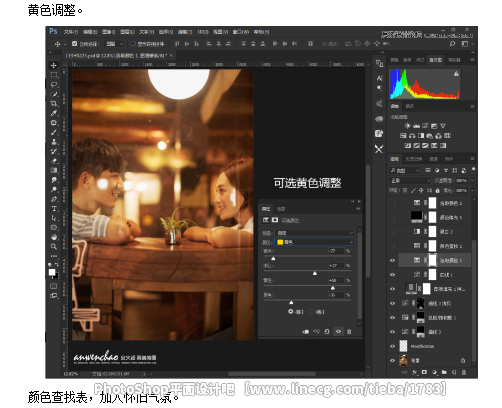Delete layer with Layers panel trash icon
The image size is (502, 408).
point(464,372)
